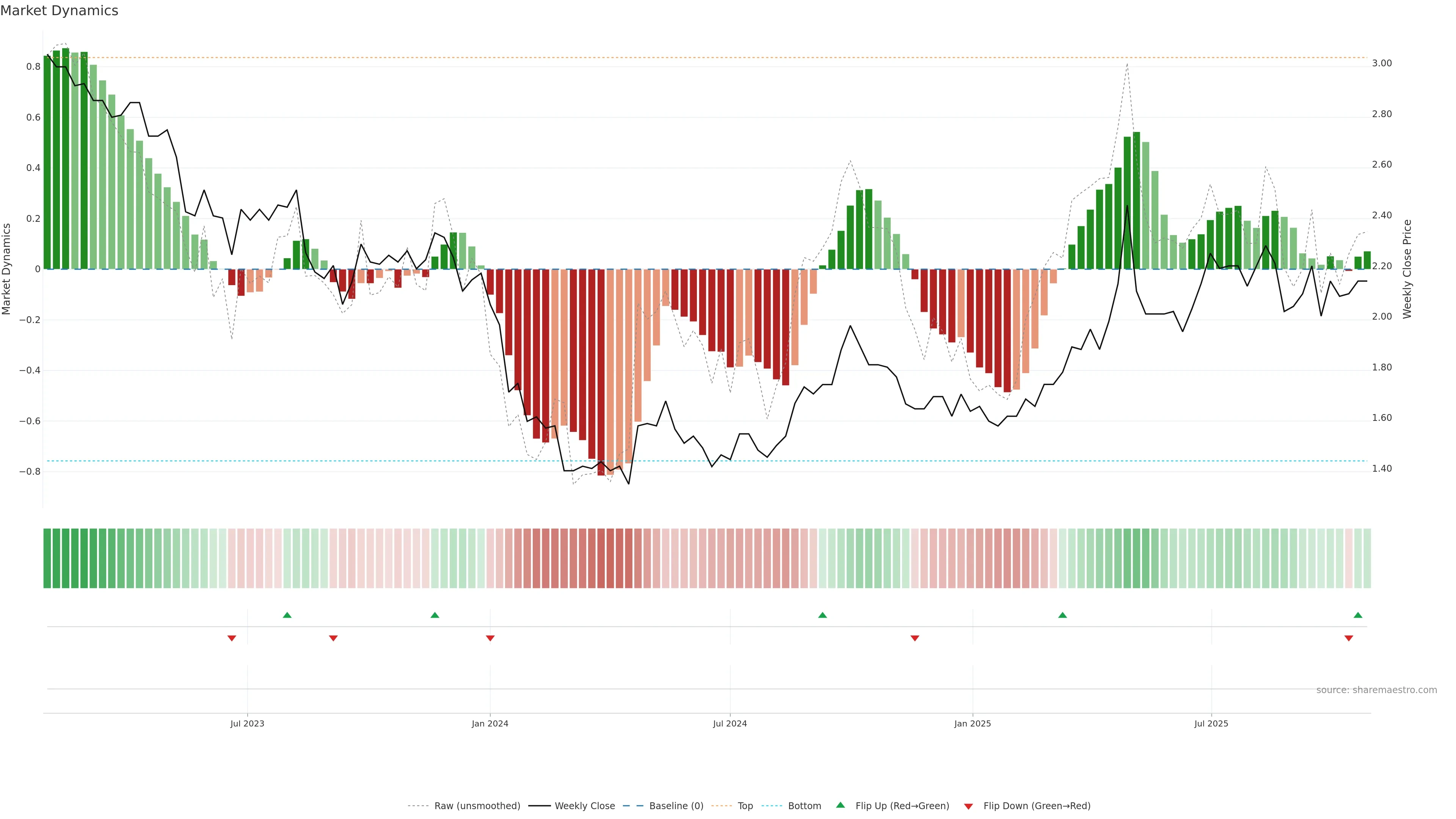Click the Market Dynamics chart title
The height and width of the screenshot is (819, 1456).
60,11
